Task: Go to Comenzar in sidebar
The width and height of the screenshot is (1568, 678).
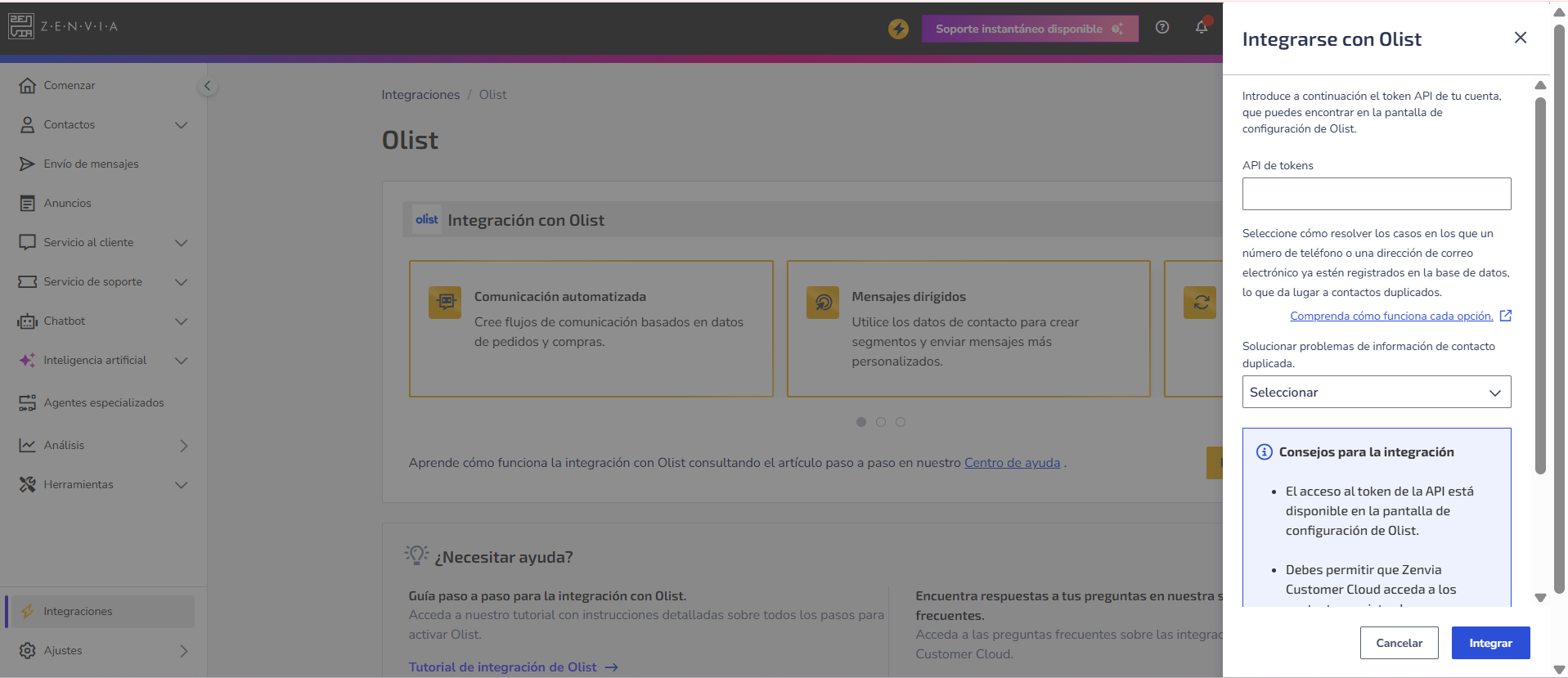Action: point(70,85)
